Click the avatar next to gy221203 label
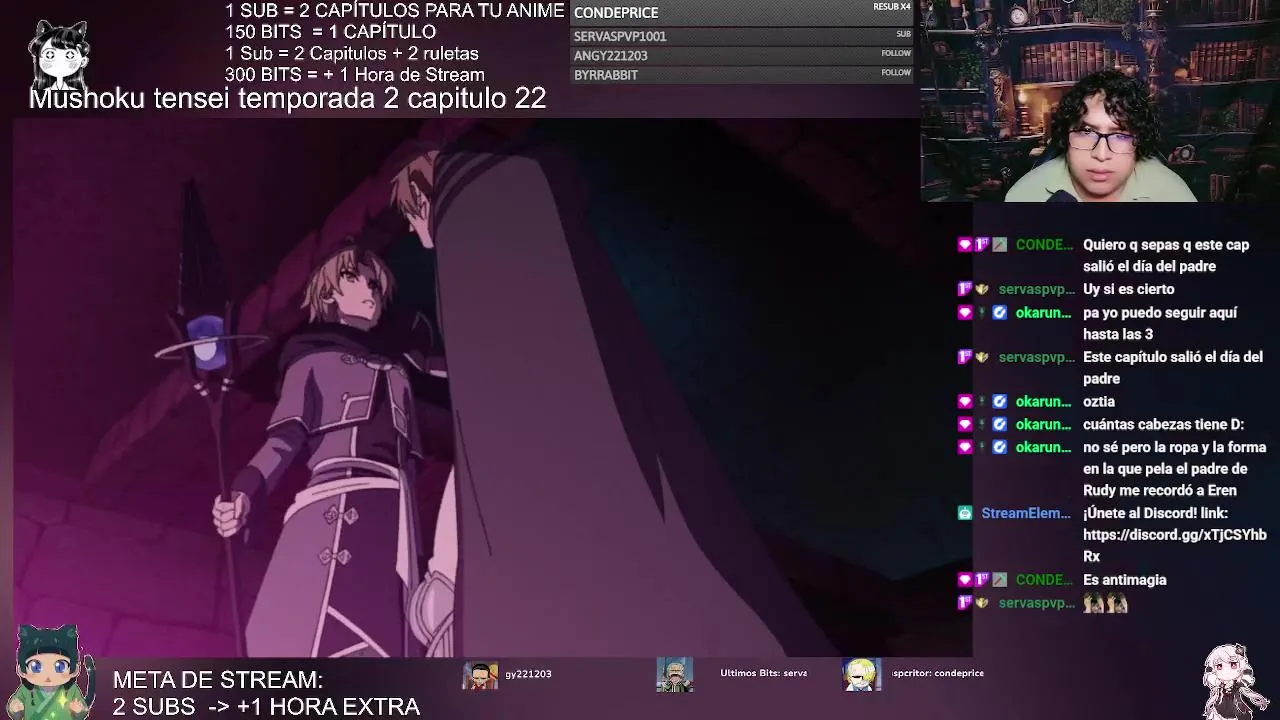The height and width of the screenshot is (720, 1280). click(x=480, y=676)
